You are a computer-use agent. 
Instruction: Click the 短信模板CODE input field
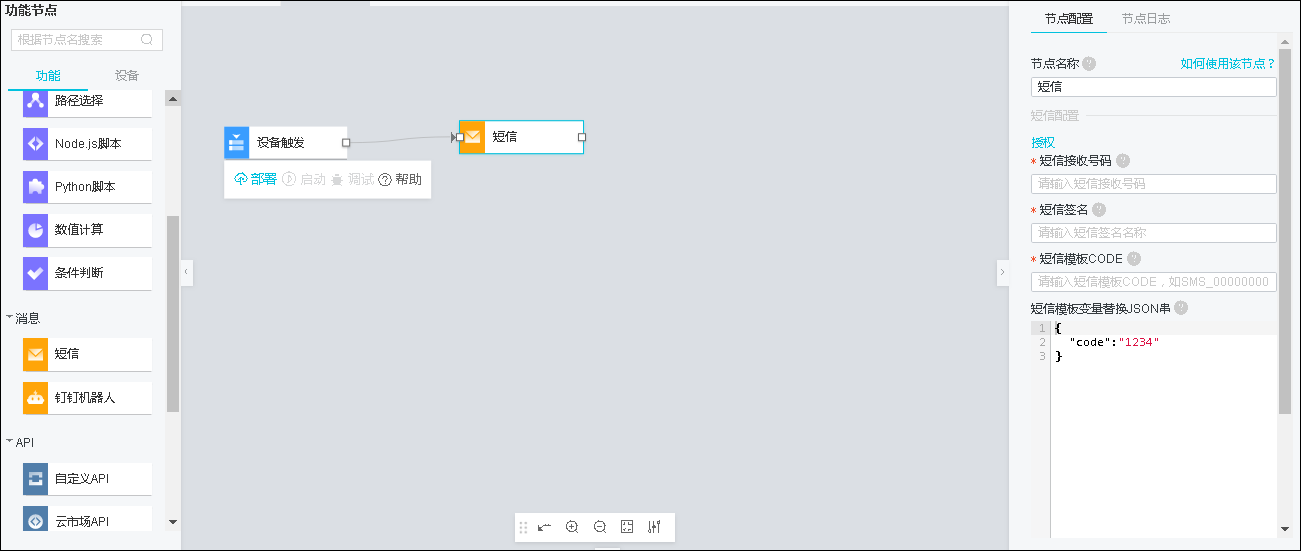tap(1154, 282)
